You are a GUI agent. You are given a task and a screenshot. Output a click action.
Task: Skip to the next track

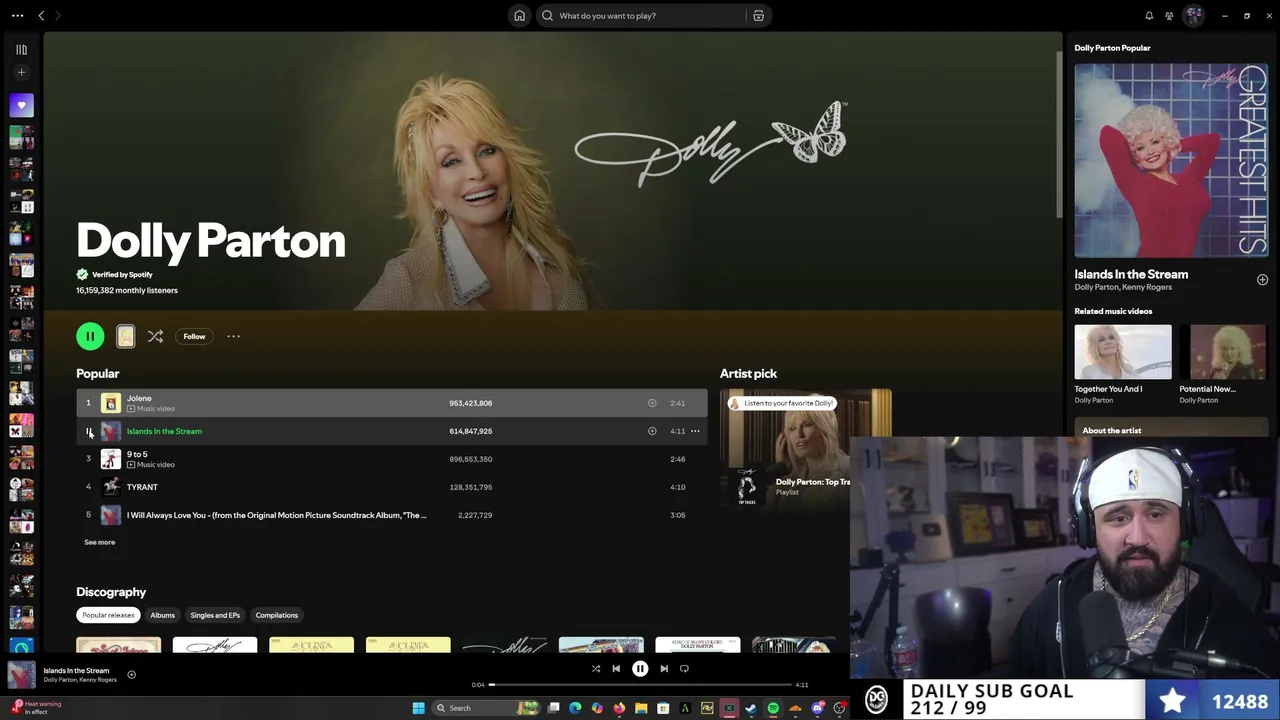(x=664, y=669)
